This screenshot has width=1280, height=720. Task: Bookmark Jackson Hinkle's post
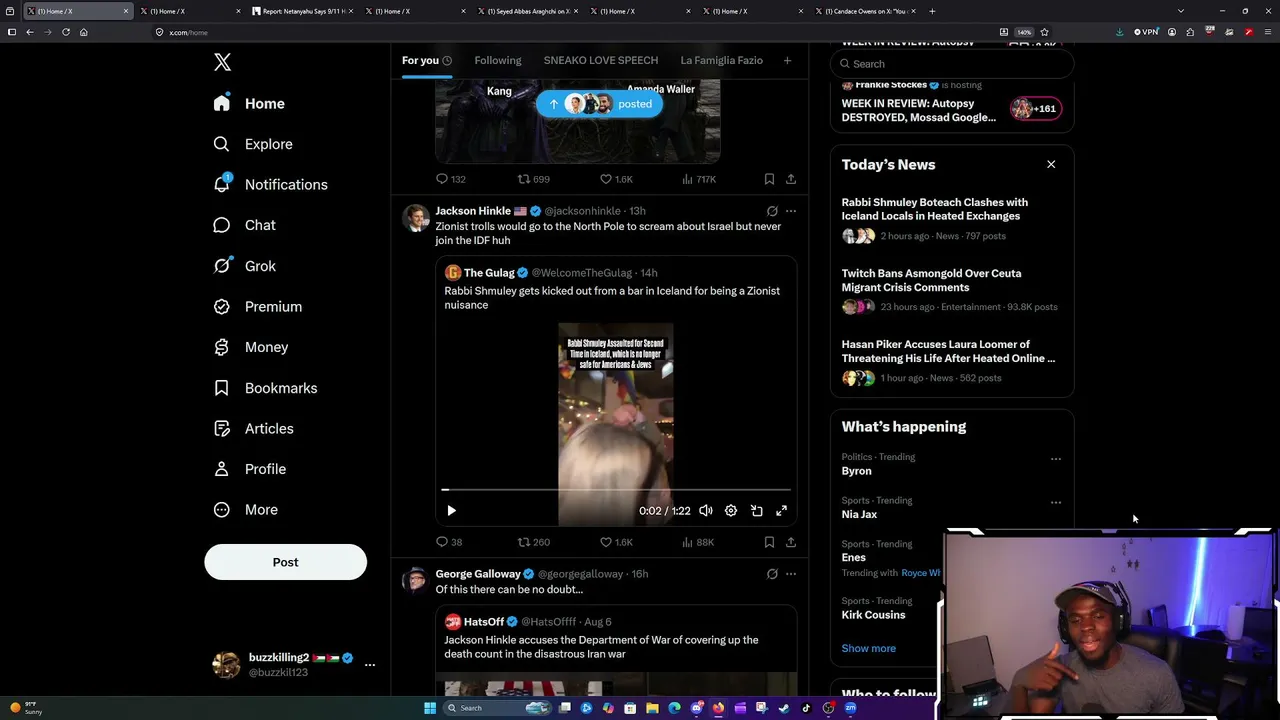769,542
